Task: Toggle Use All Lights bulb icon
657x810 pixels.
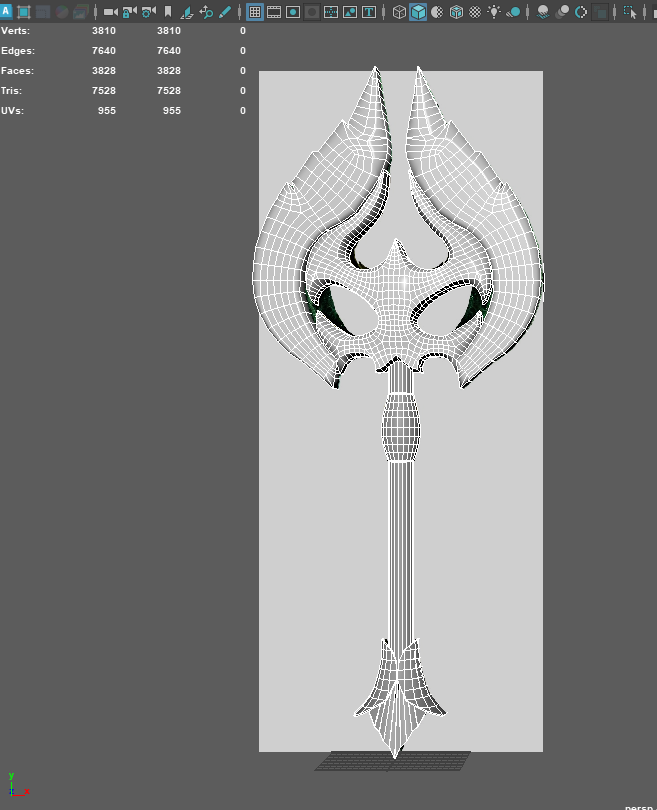Action: (x=494, y=12)
